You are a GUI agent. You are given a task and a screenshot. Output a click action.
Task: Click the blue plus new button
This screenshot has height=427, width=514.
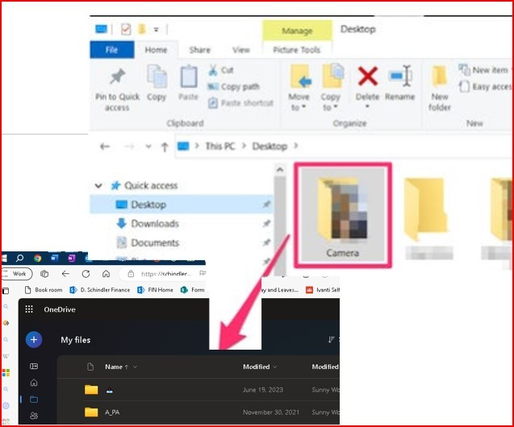tap(34, 340)
